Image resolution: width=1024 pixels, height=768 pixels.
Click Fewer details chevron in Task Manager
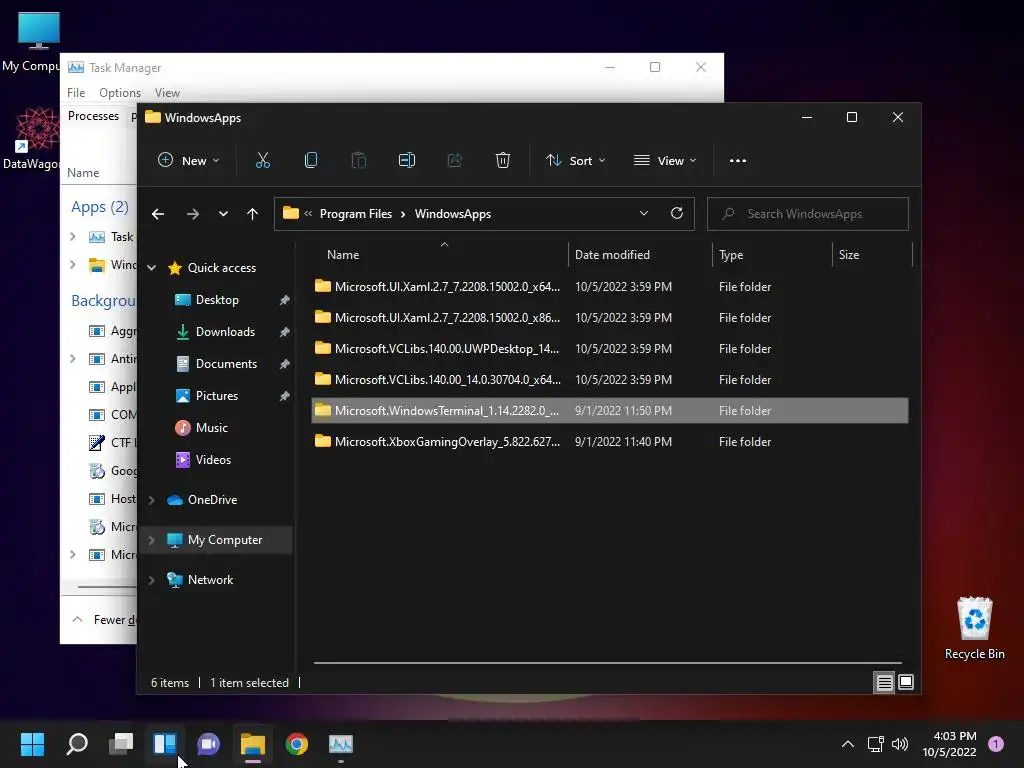click(x=77, y=620)
